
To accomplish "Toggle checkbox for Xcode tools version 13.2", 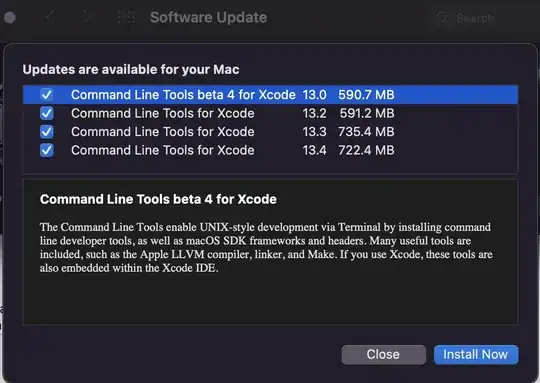I will point(46,113).
